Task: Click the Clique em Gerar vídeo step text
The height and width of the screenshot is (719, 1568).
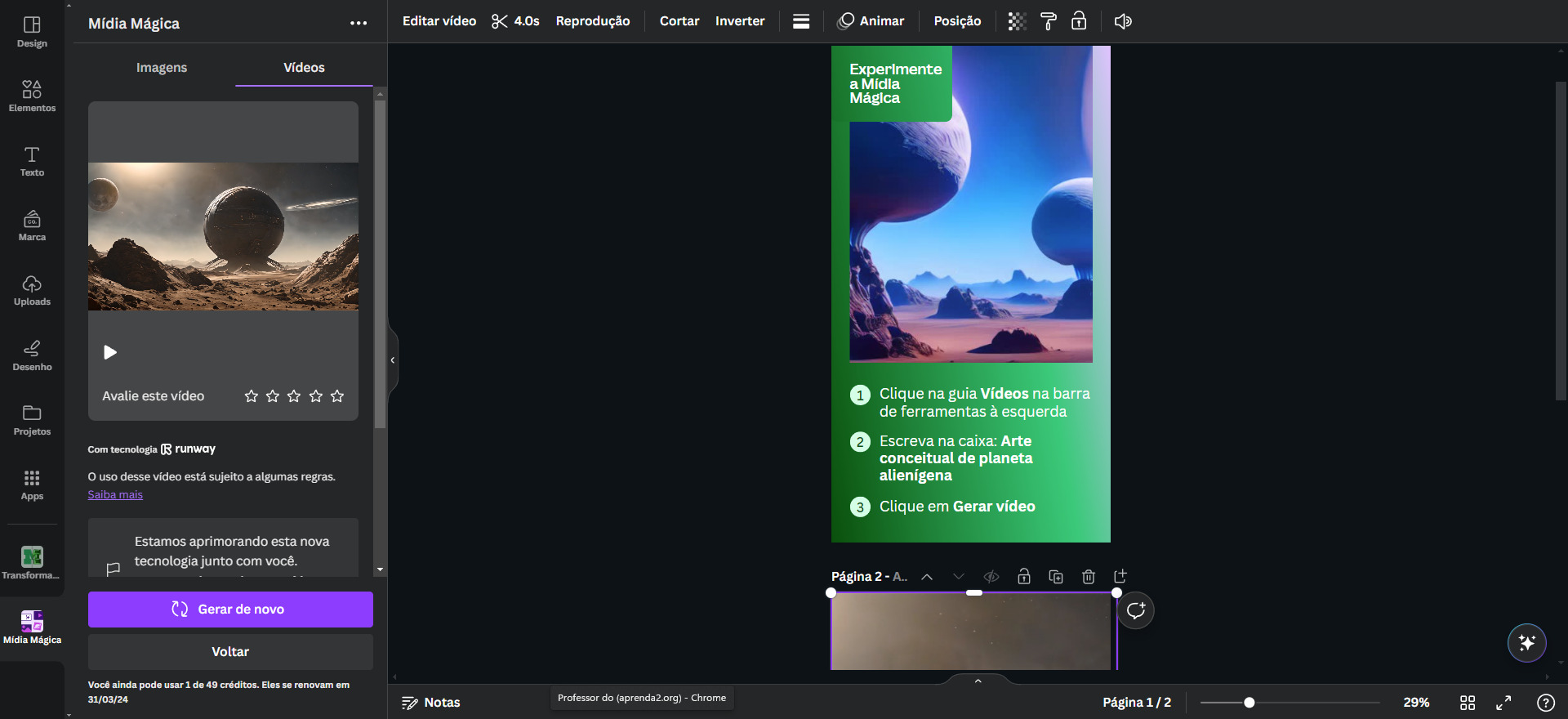Action: [x=957, y=507]
